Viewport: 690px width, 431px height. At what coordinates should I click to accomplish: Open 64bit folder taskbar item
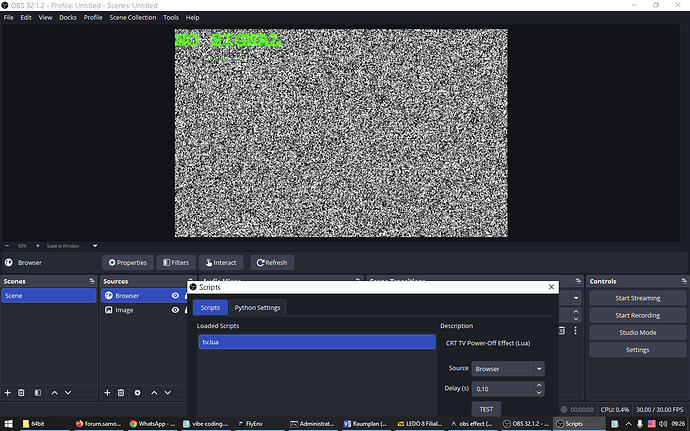(44, 424)
